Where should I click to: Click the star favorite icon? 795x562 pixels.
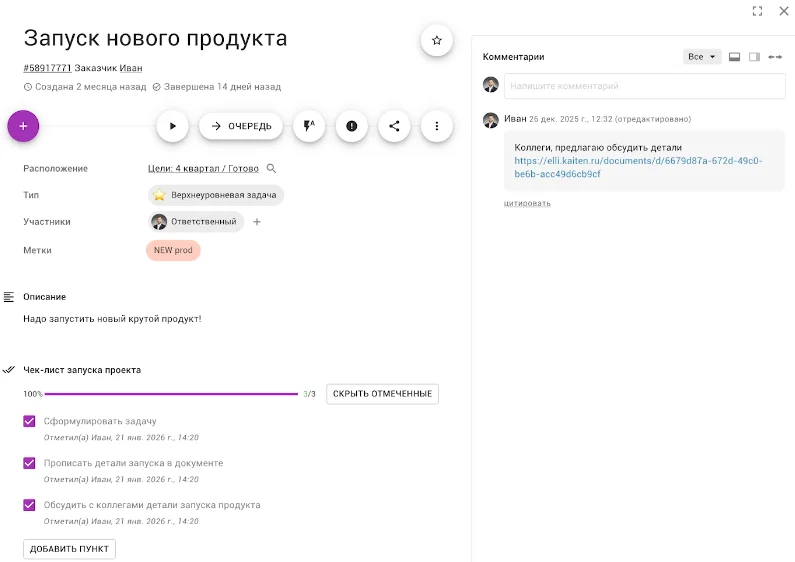point(436,41)
